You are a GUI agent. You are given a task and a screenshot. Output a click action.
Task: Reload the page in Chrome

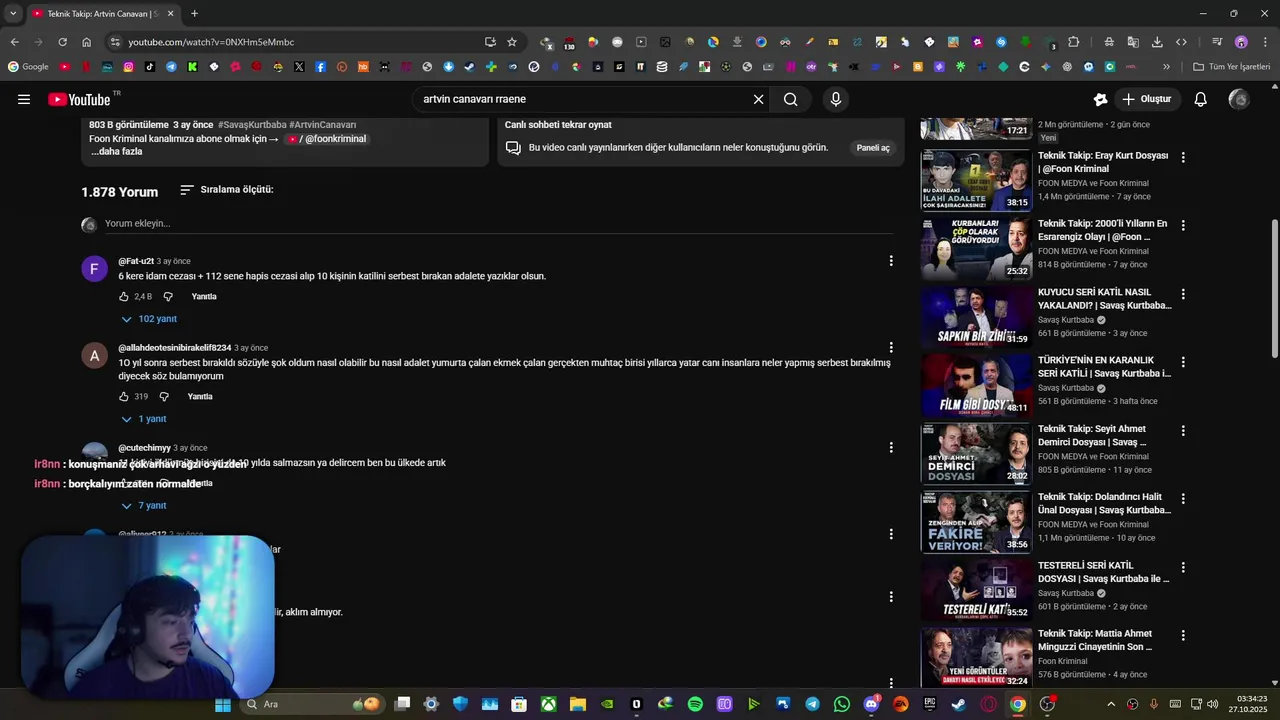click(x=62, y=42)
